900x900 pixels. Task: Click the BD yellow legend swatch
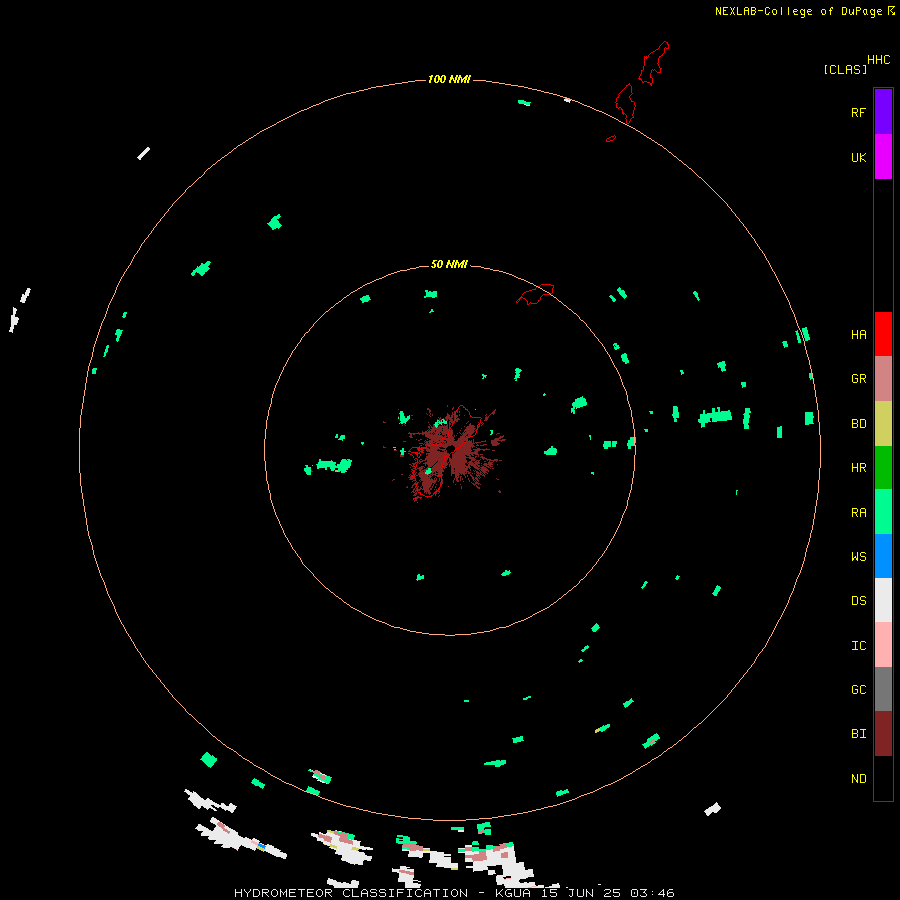(x=883, y=423)
